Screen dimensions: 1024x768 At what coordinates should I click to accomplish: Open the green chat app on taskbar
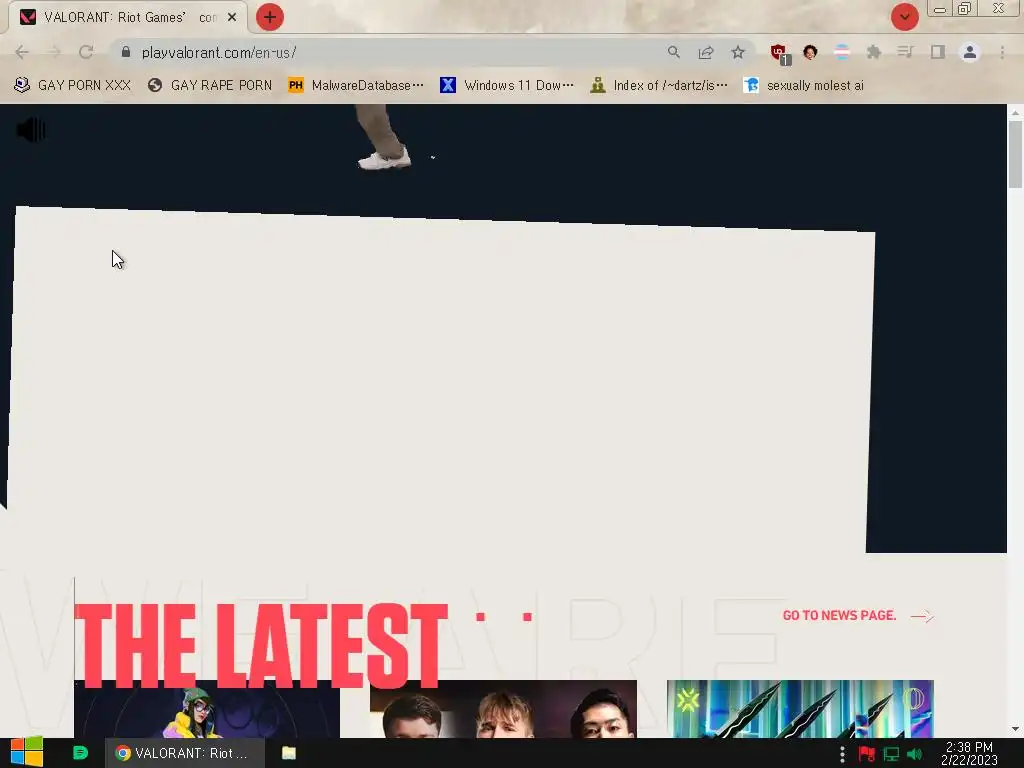point(80,753)
